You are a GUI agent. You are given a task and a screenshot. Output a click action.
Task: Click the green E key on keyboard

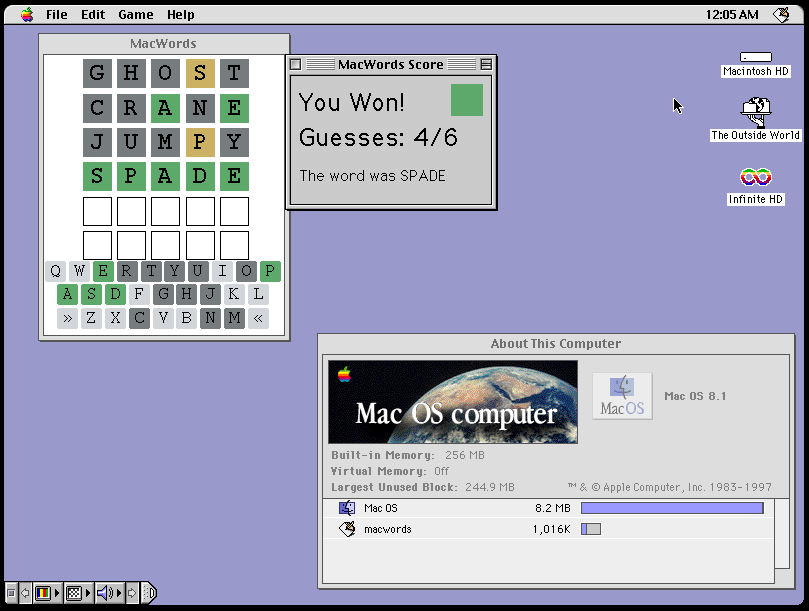(103, 271)
